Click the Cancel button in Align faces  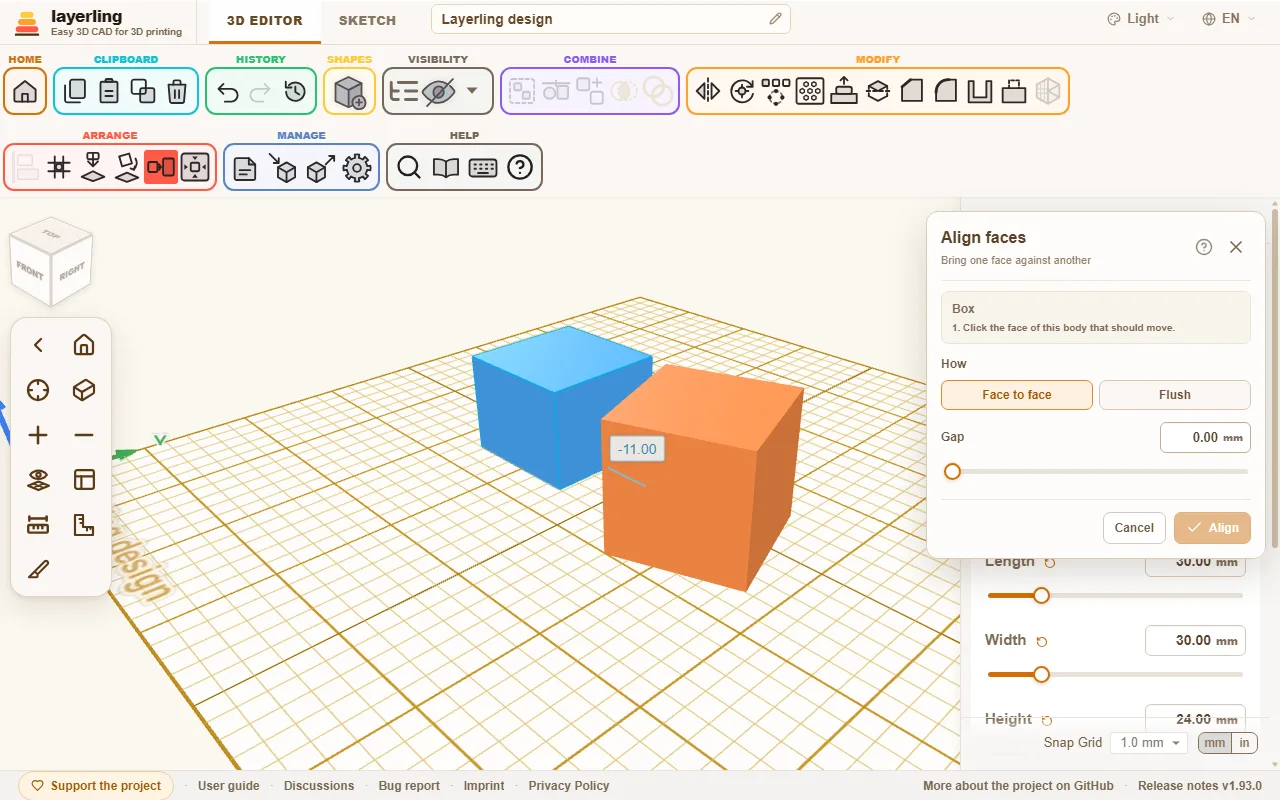(1134, 528)
